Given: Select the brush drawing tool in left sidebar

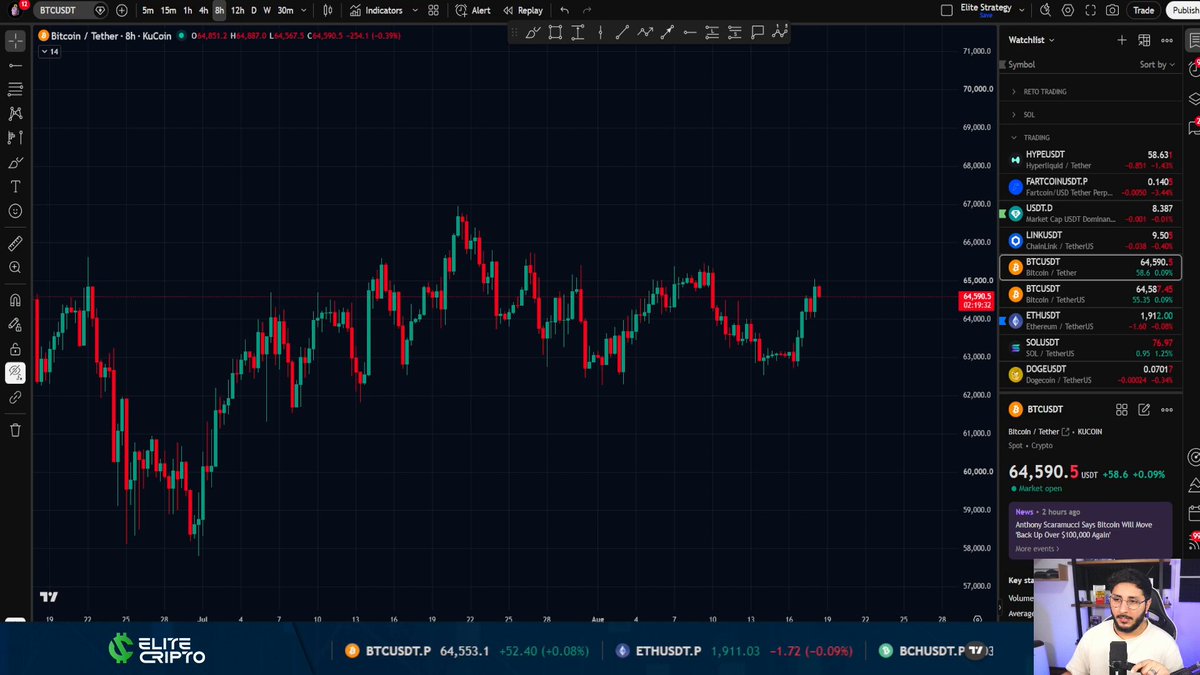Looking at the screenshot, I should click(15, 162).
